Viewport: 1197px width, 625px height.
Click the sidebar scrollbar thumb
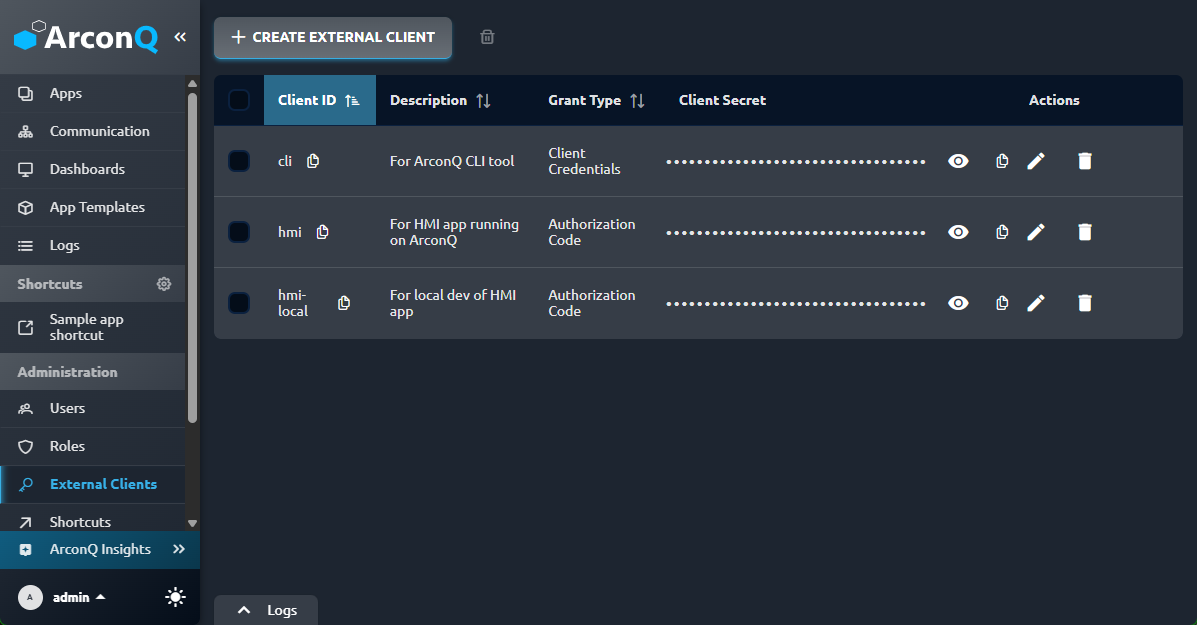pos(192,257)
